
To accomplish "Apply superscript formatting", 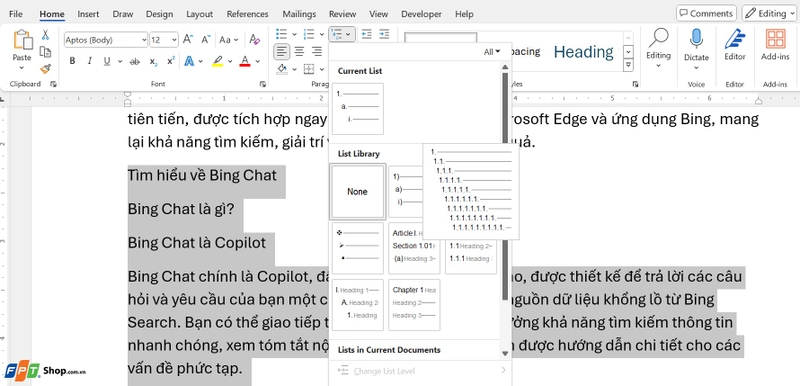I will click(170, 61).
